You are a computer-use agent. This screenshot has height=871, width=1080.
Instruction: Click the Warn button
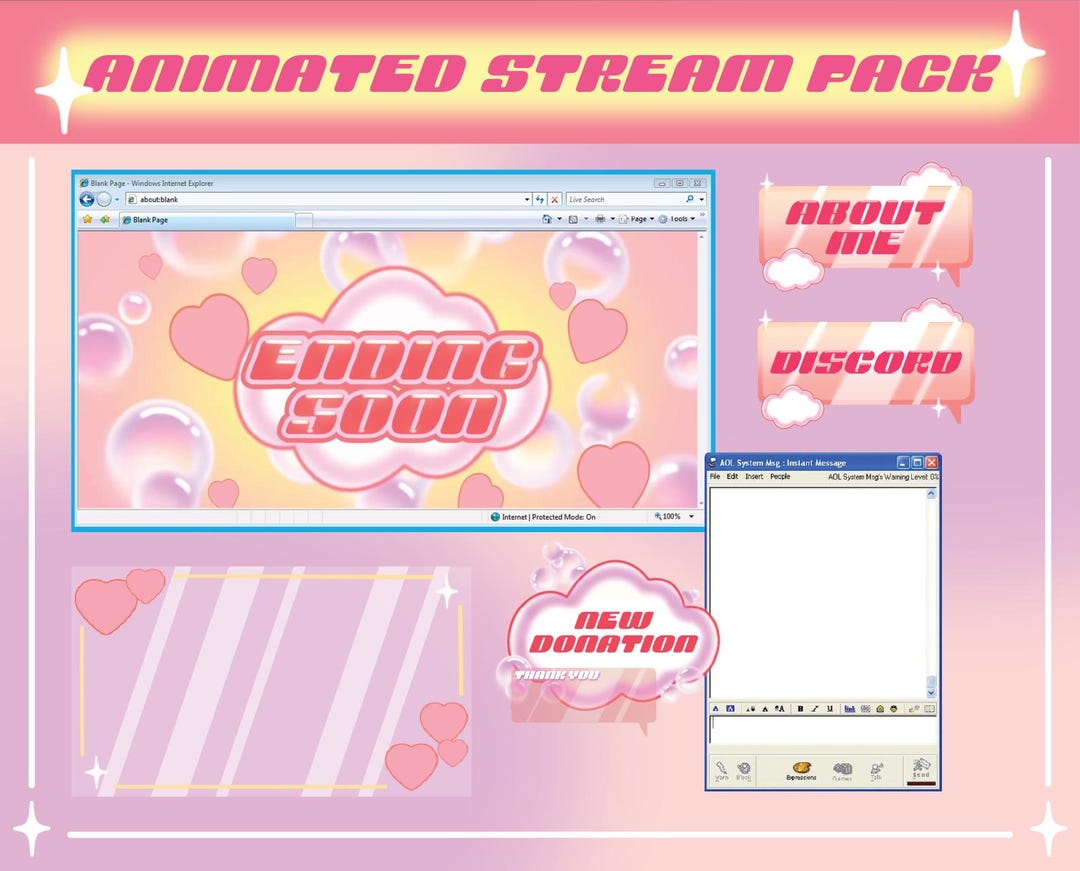point(721,768)
